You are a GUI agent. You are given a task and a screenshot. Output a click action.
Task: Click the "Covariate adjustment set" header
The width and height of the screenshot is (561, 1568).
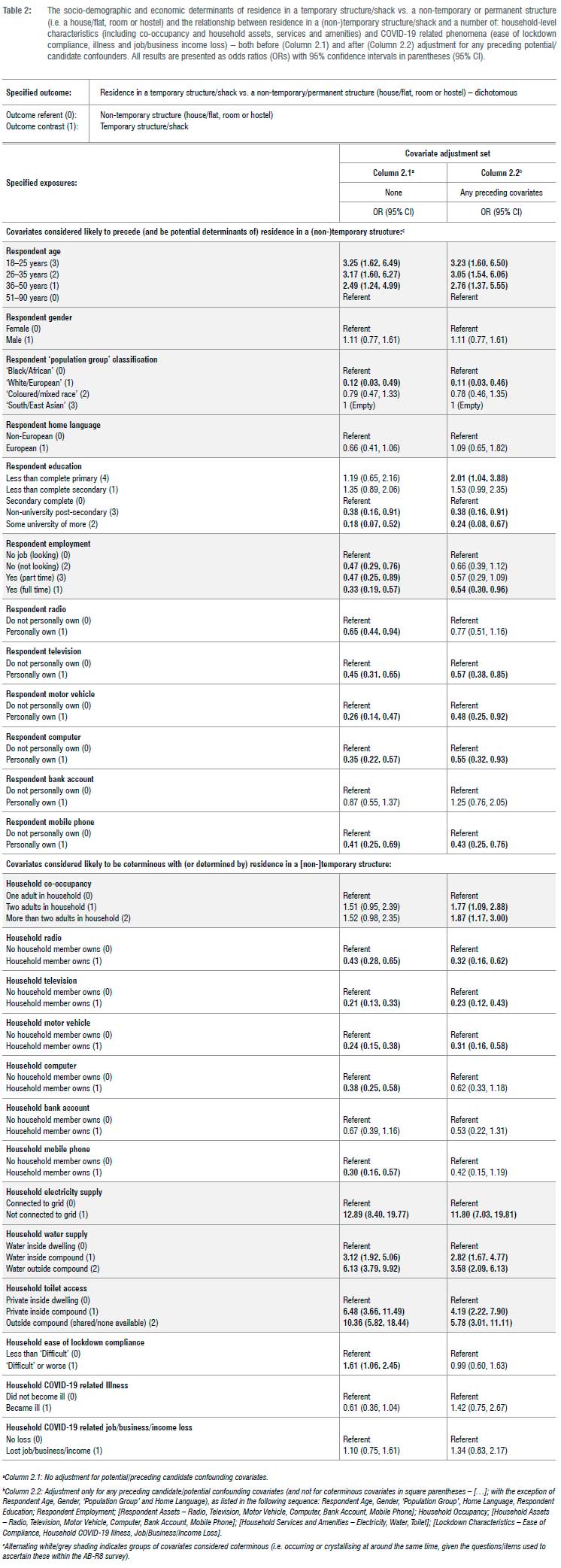pyautogui.click(x=447, y=152)
